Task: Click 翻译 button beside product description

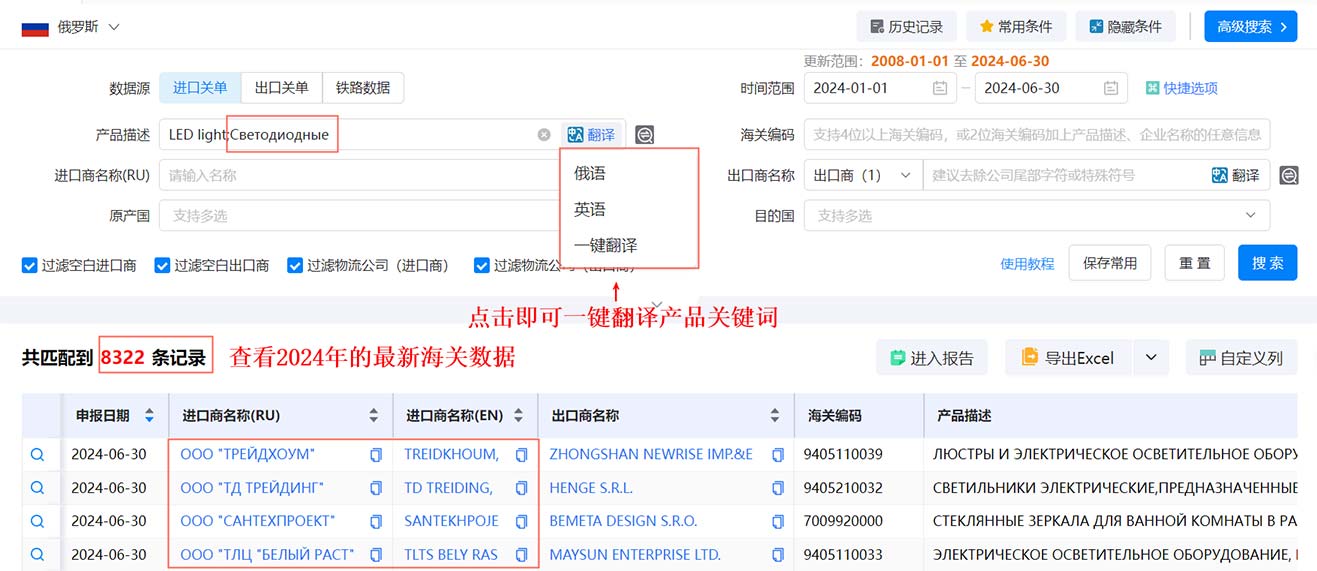Action: click(x=590, y=135)
